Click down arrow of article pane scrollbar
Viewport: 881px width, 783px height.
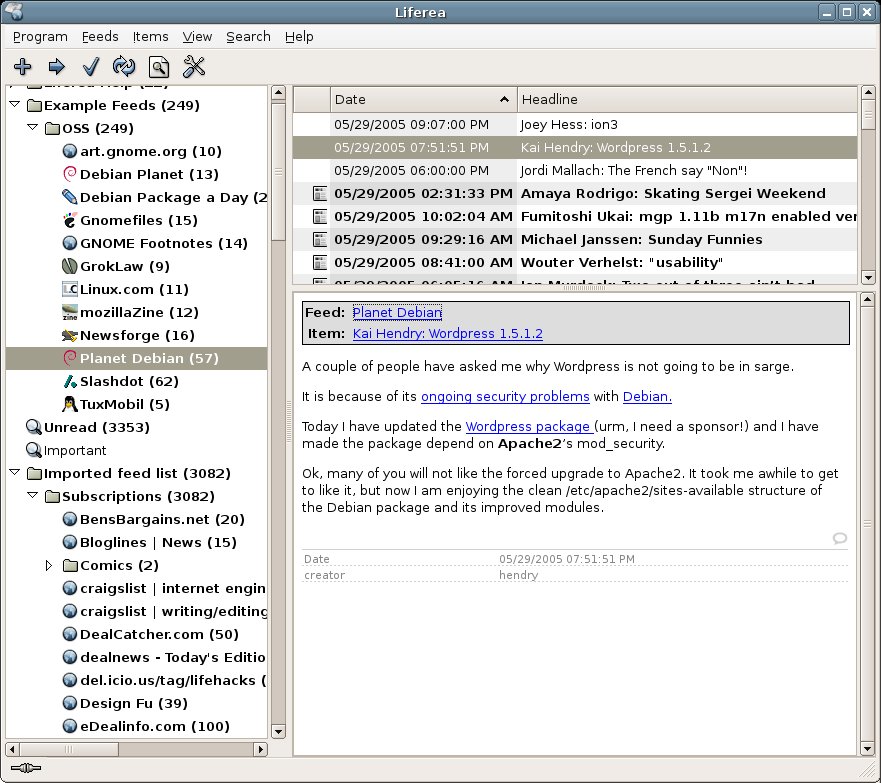868,749
